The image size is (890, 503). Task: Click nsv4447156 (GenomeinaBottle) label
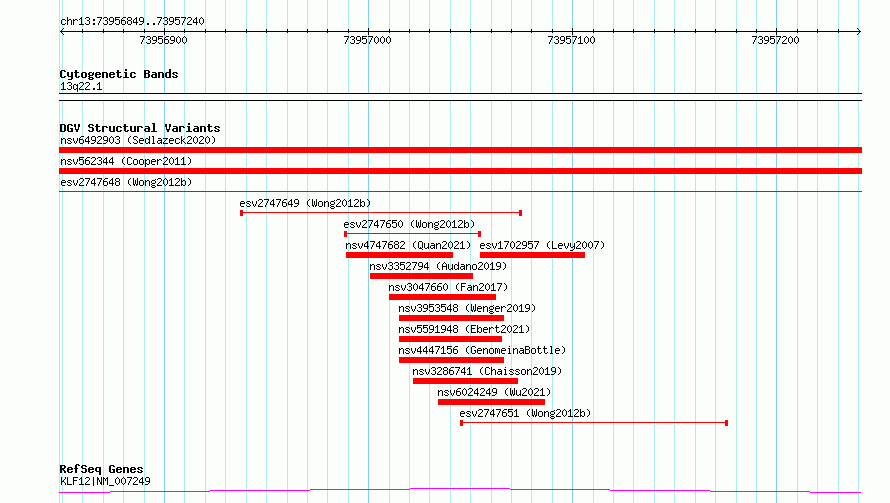(482, 350)
